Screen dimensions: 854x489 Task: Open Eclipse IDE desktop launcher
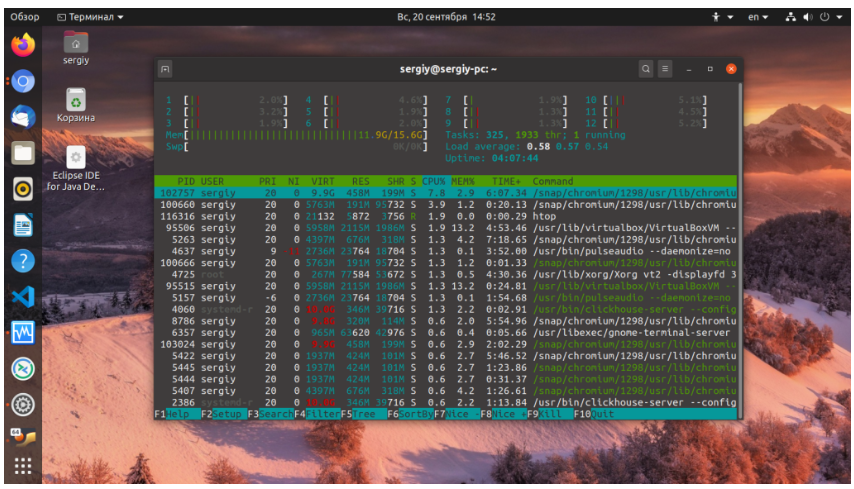[x=76, y=169]
